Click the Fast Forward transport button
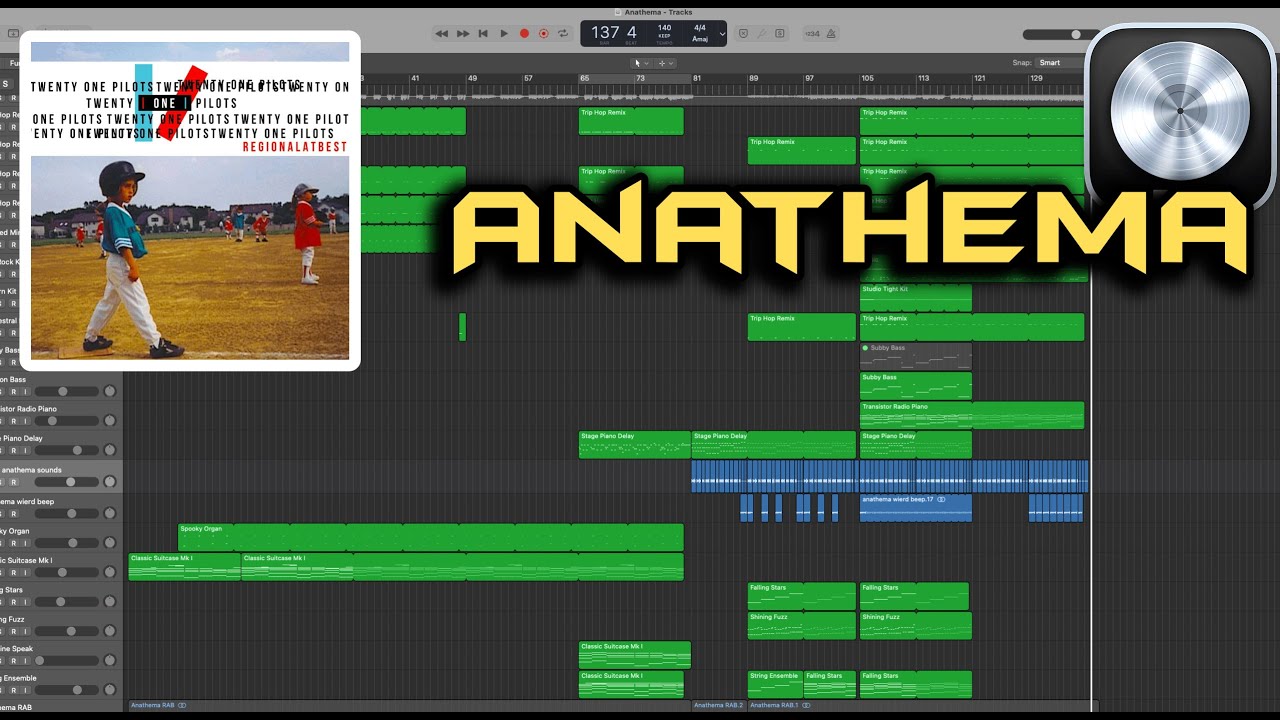 point(463,33)
